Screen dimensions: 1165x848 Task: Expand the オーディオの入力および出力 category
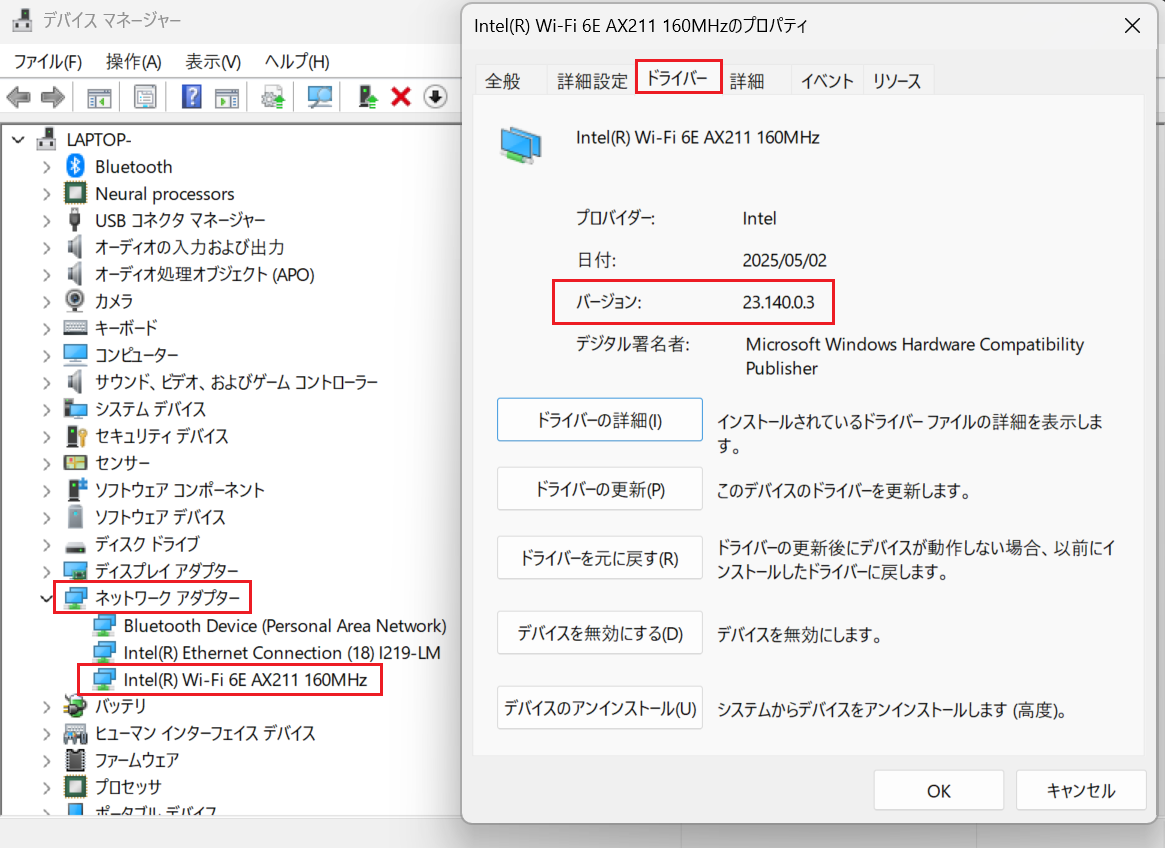47,247
